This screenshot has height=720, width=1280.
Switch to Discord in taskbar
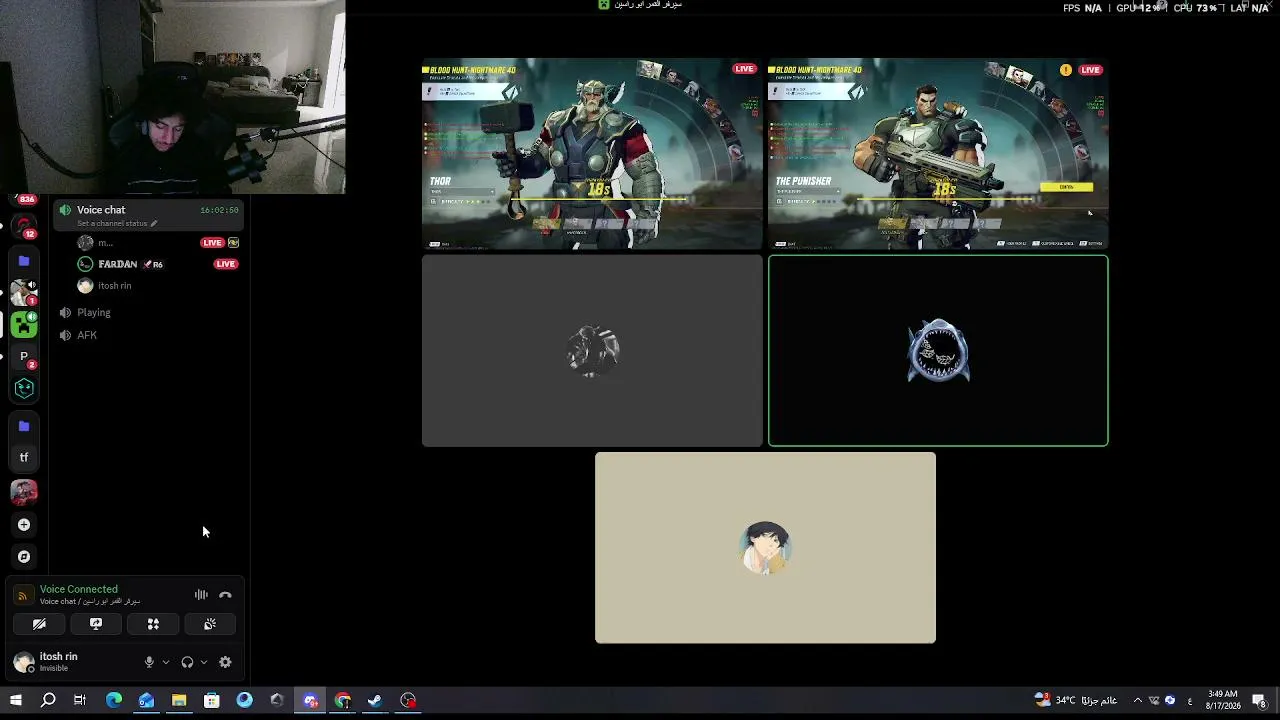[x=310, y=701]
